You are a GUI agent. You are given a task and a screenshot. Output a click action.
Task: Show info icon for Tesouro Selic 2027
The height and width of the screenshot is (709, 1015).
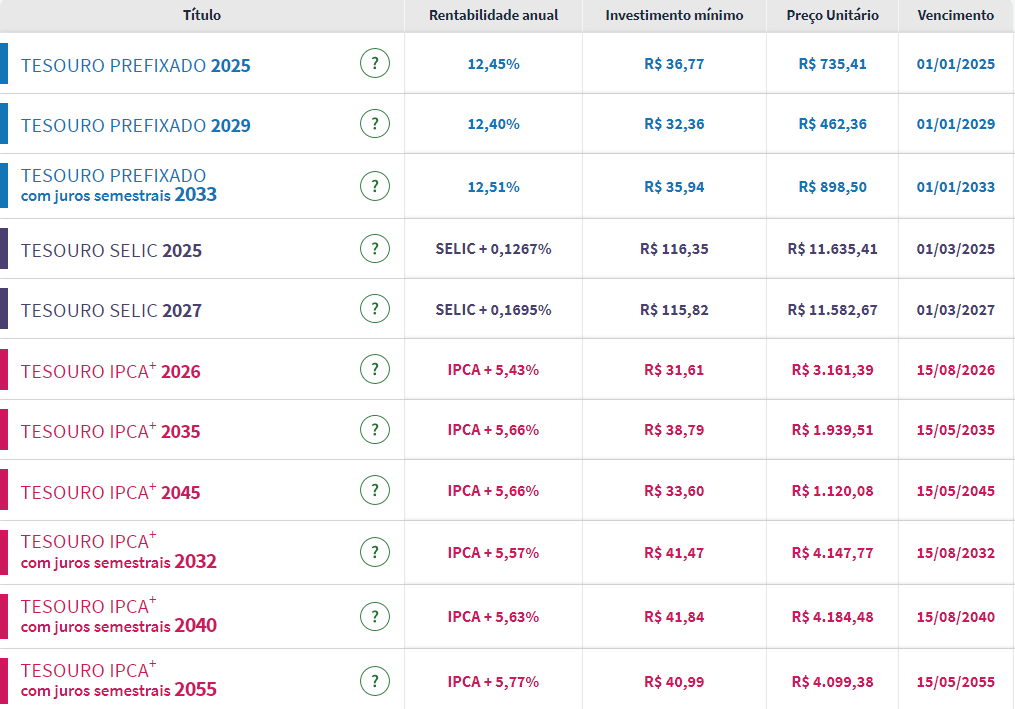(375, 310)
